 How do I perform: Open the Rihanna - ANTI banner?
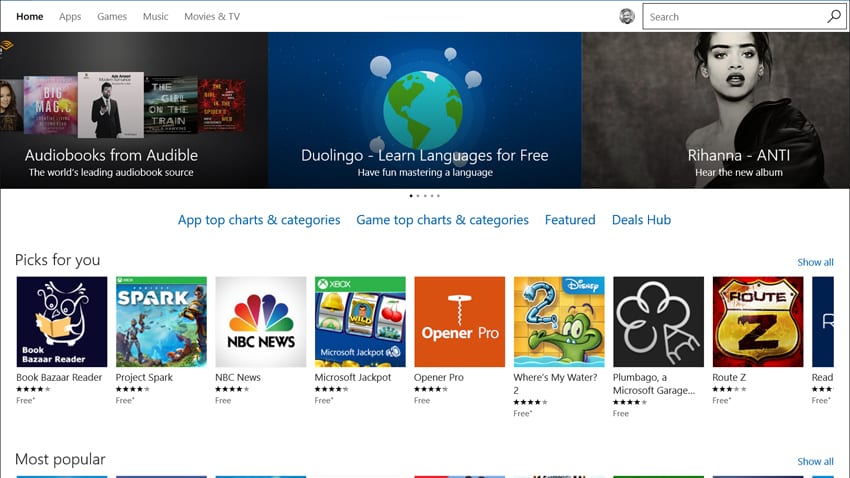click(716, 111)
